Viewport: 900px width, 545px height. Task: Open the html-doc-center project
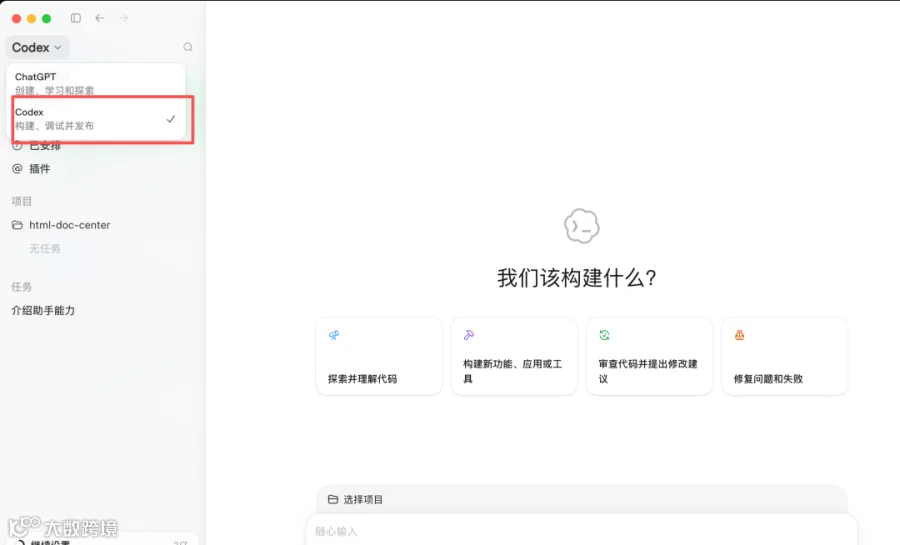click(69, 225)
